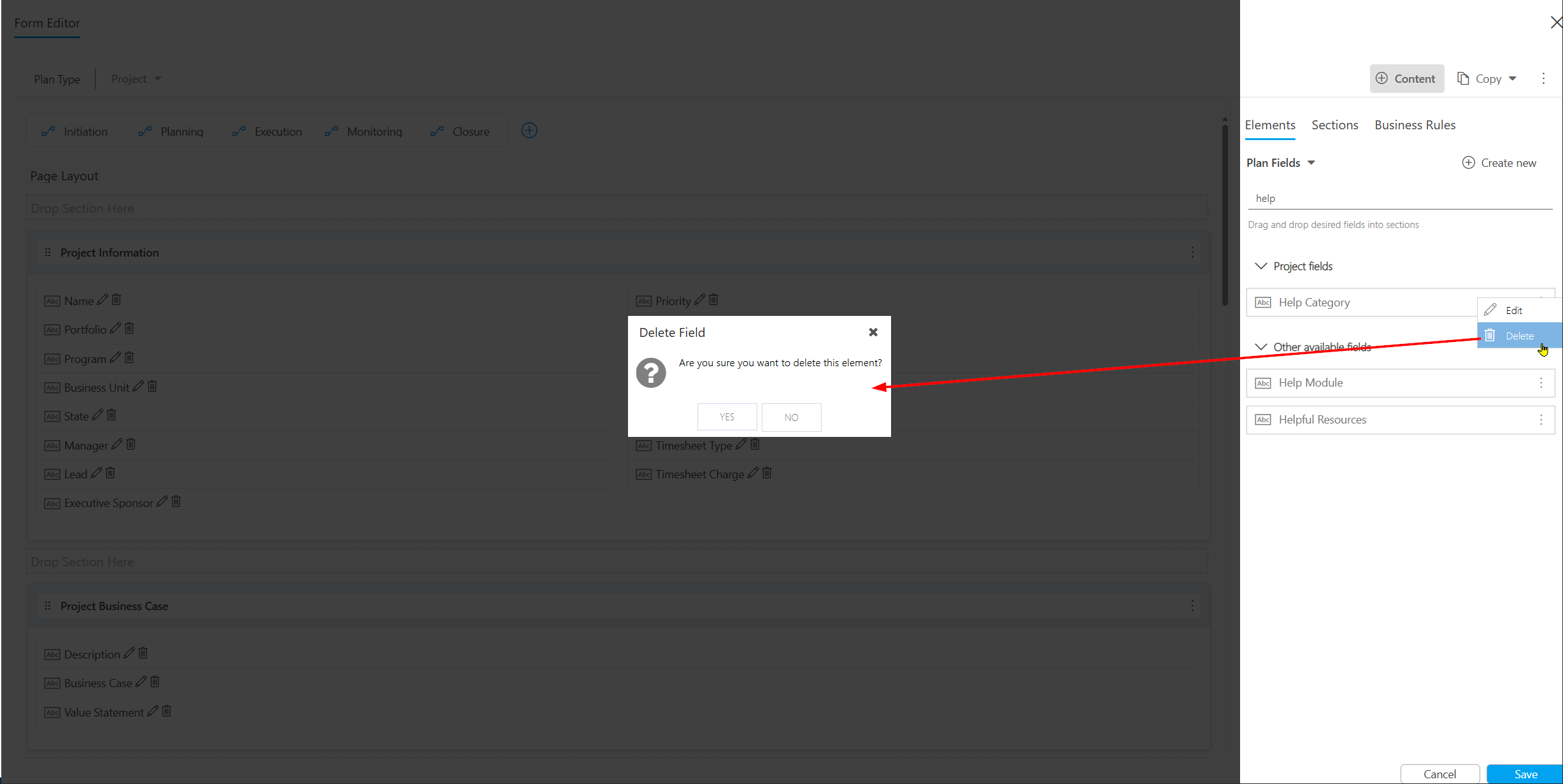Open three-dot menu for Helpful Resources field
Viewport: 1563px width, 784px height.
pyautogui.click(x=1541, y=420)
